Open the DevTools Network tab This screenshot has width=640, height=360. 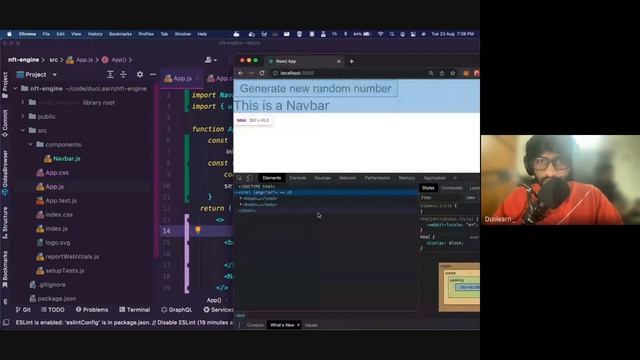347,178
